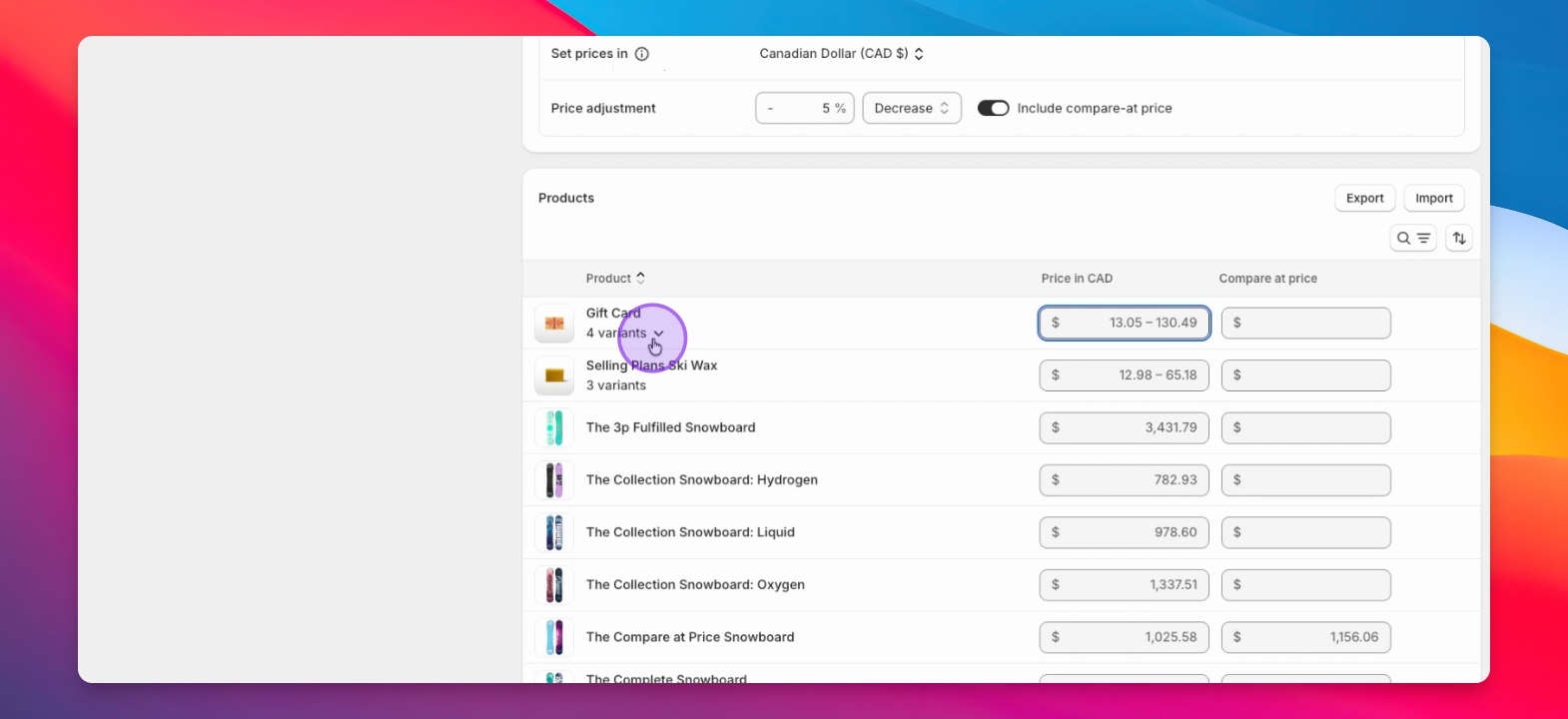Click the price adjustment percentage field
Viewport: 1568px width, 719px height.
click(805, 108)
